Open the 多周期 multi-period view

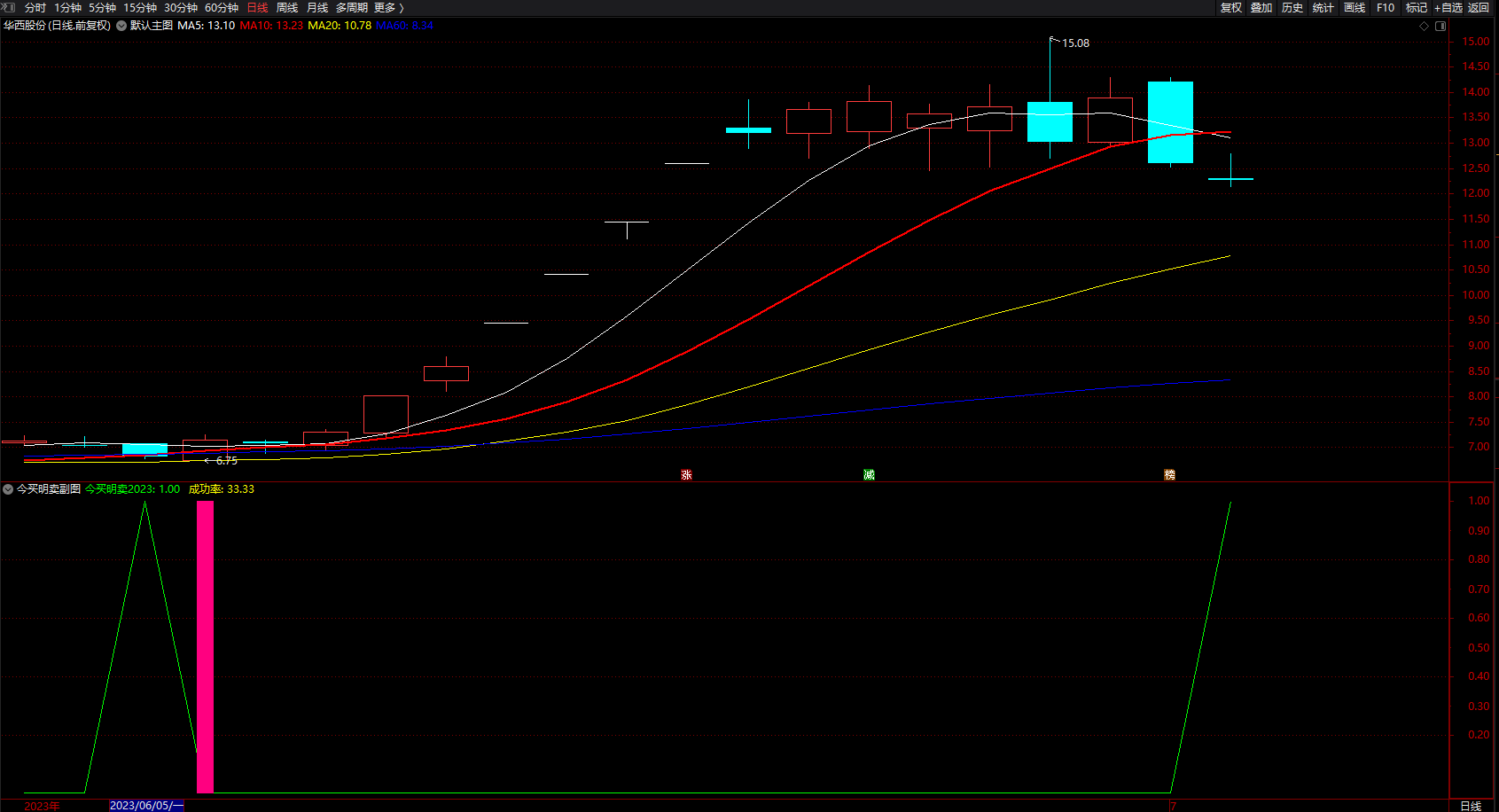coord(351,8)
